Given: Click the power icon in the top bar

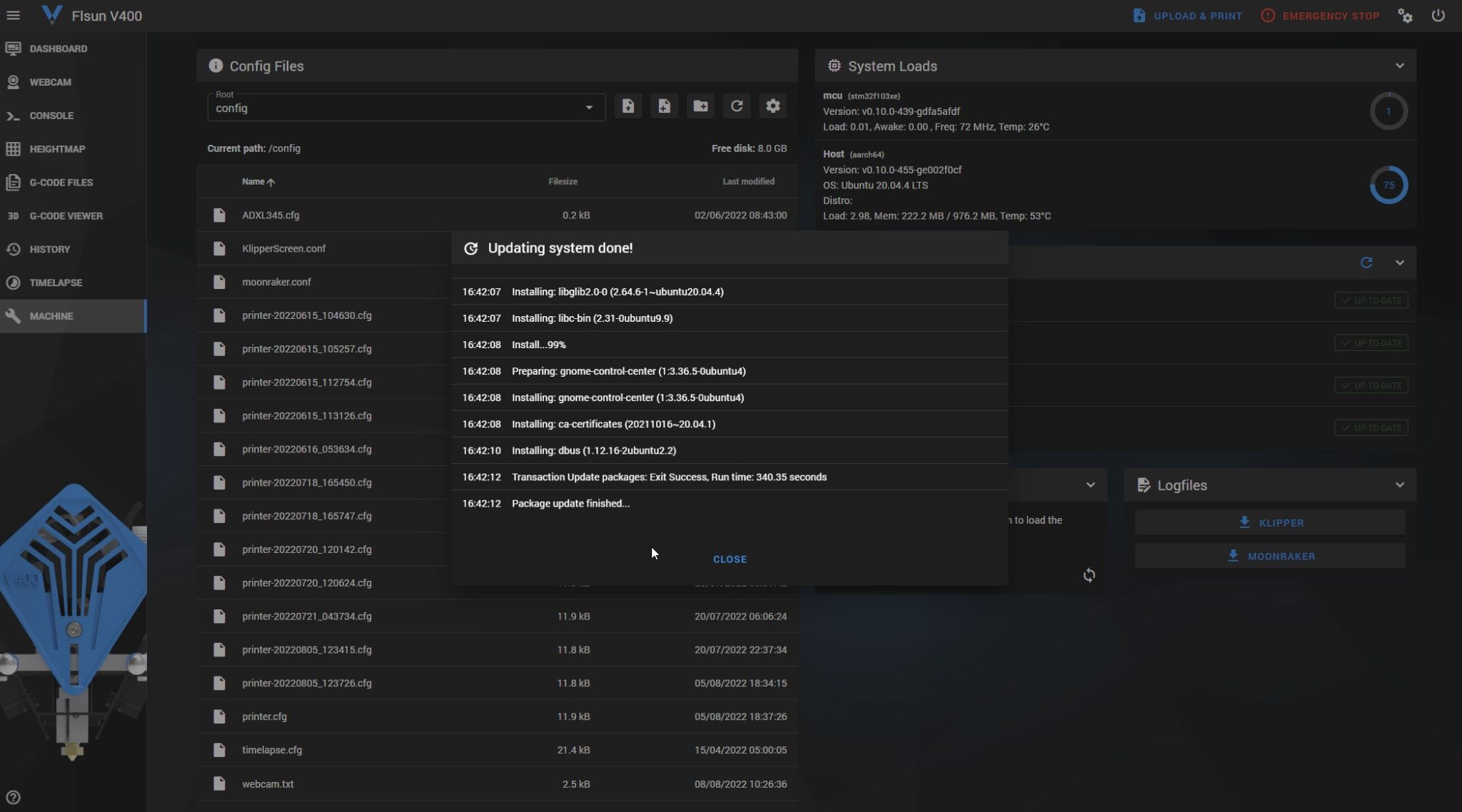Looking at the screenshot, I should [1438, 16].
